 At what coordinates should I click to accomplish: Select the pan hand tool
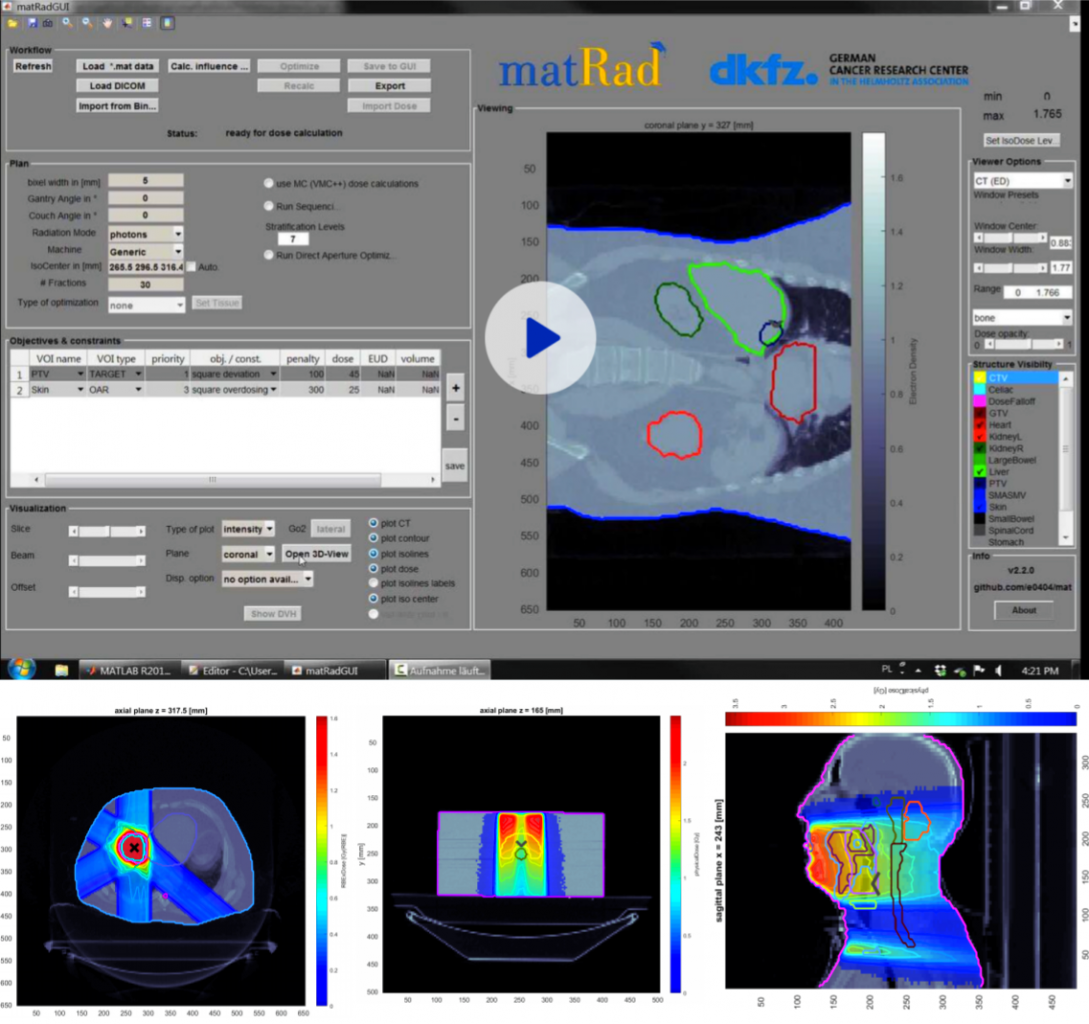click(107, 23)
